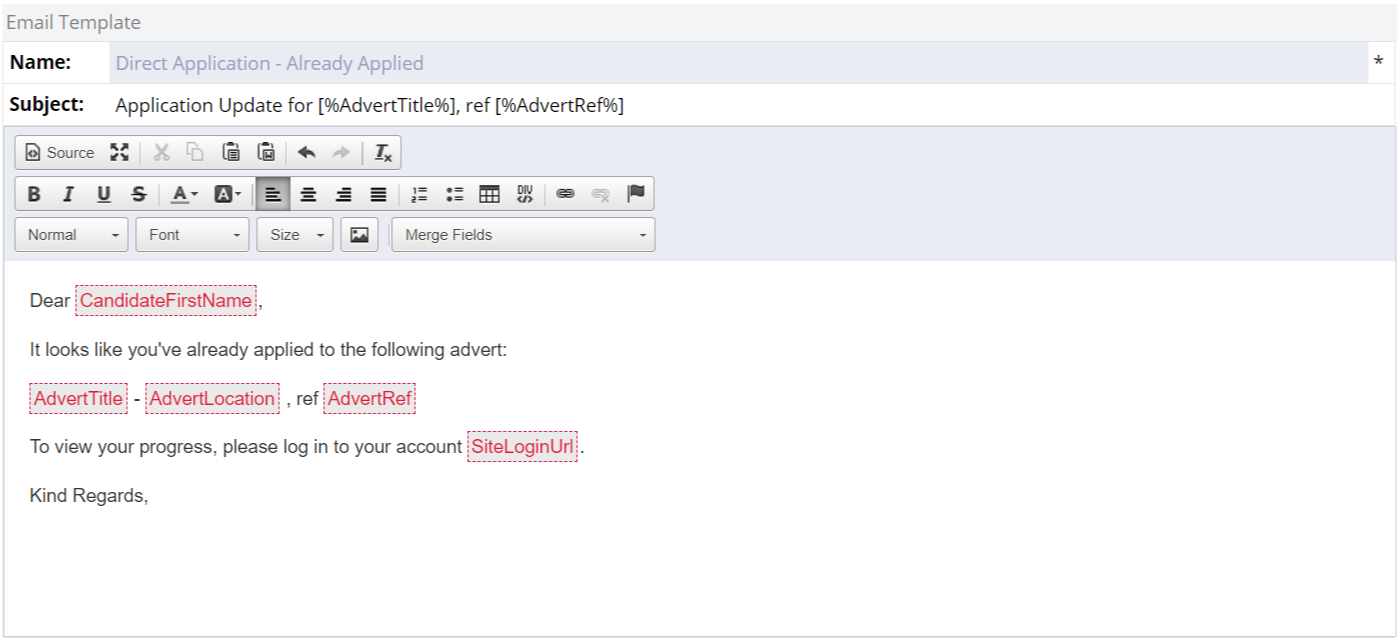Align text left
Viewport: 1397px width, 640px height.
(x=273, y=194)
